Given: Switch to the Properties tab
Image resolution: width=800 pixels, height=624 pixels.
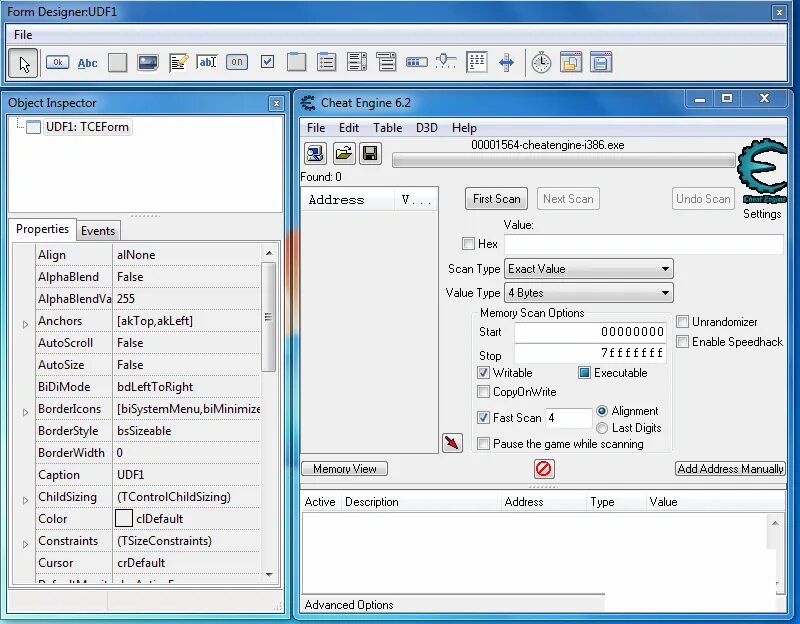Looking at the screenshot, I should (x=42, y=229).
